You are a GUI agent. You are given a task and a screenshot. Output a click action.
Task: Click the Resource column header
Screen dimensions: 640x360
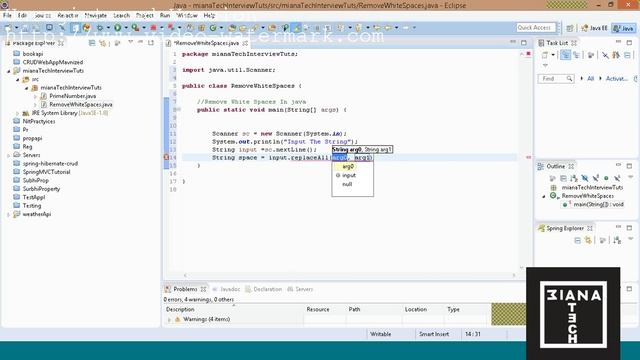tap(318, 309)
